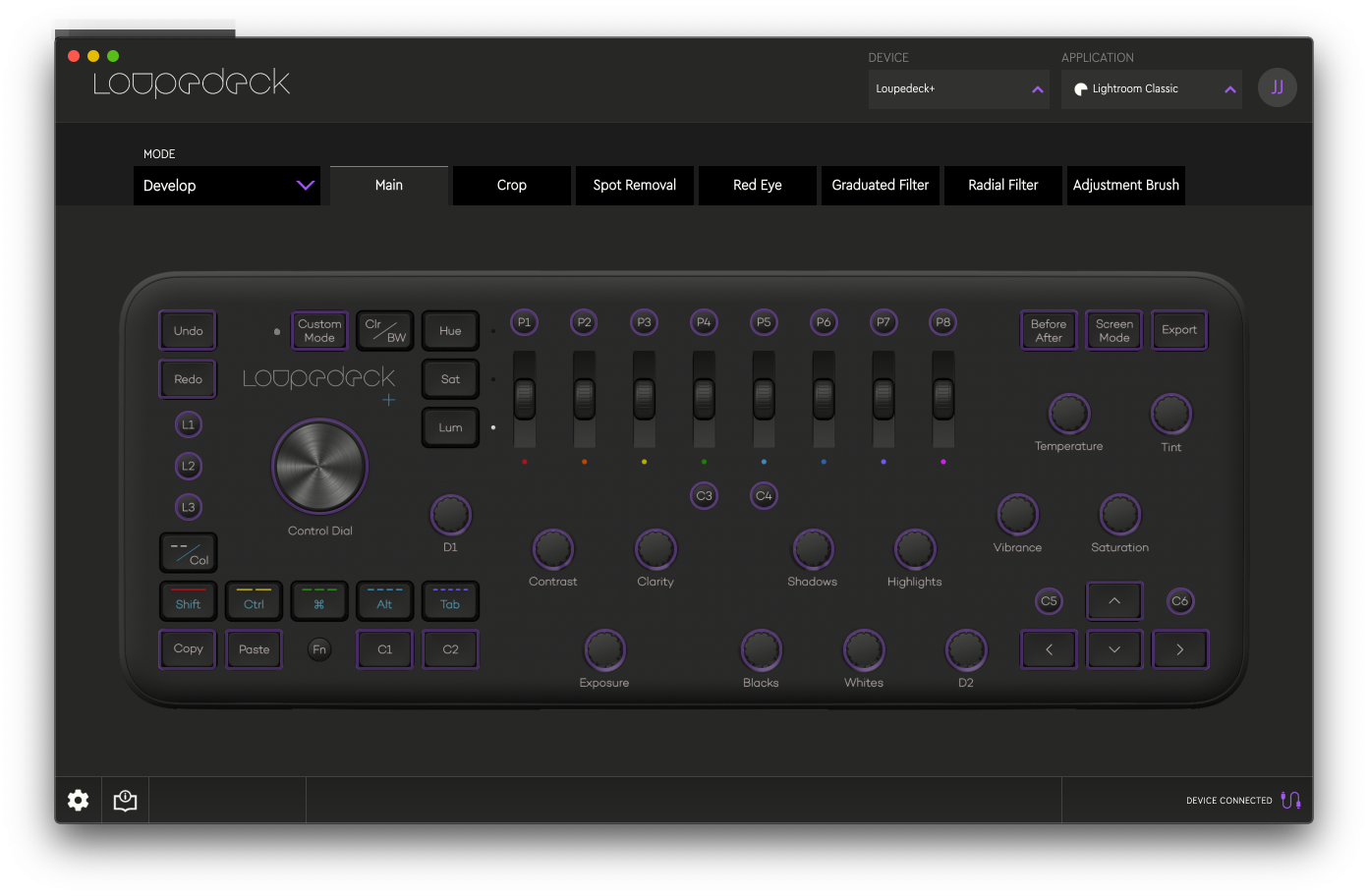This screenshot has height=896, width=1368.
Task: Select the P6 preset button
Action: coord(824,322)
